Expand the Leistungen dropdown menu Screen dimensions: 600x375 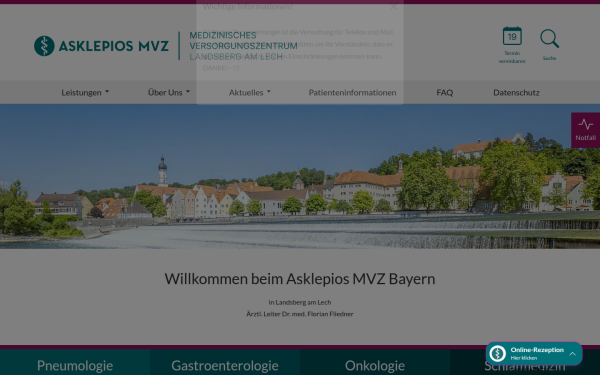85,92
